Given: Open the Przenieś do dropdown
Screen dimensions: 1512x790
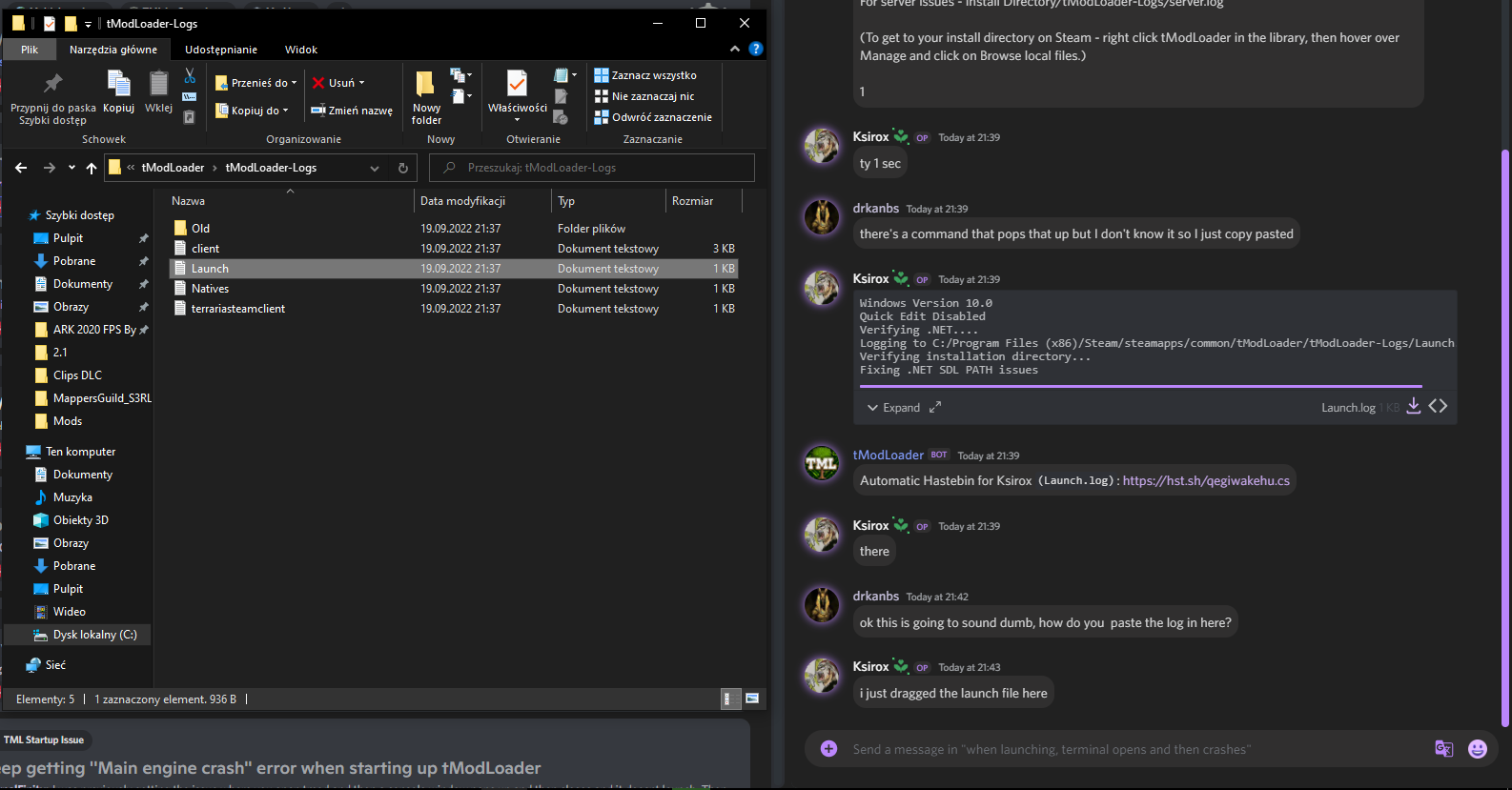Looking at the screenshot, I should coord(256,83).
